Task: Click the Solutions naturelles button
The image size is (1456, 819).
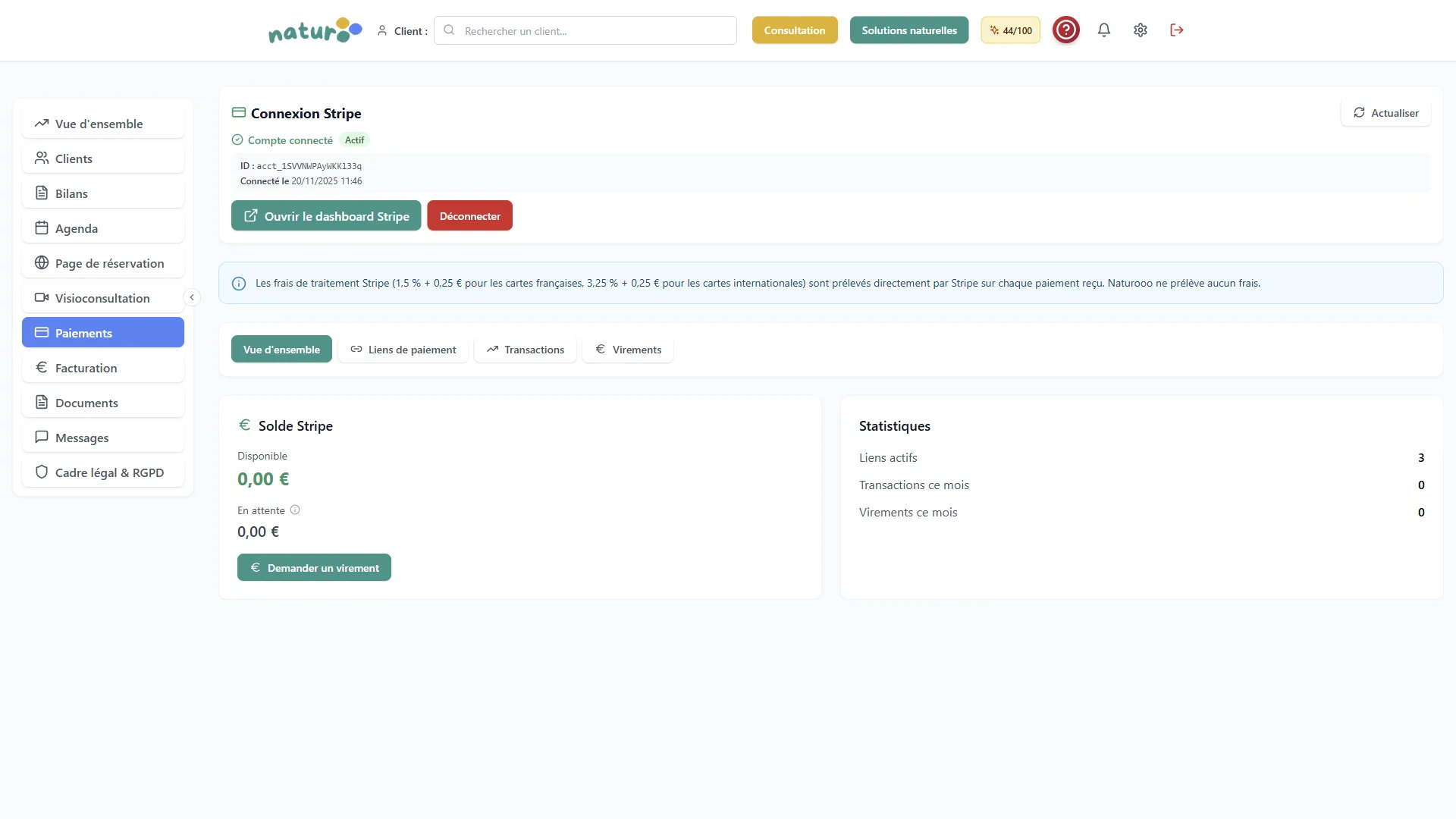Action: click(x=909, y=30)
